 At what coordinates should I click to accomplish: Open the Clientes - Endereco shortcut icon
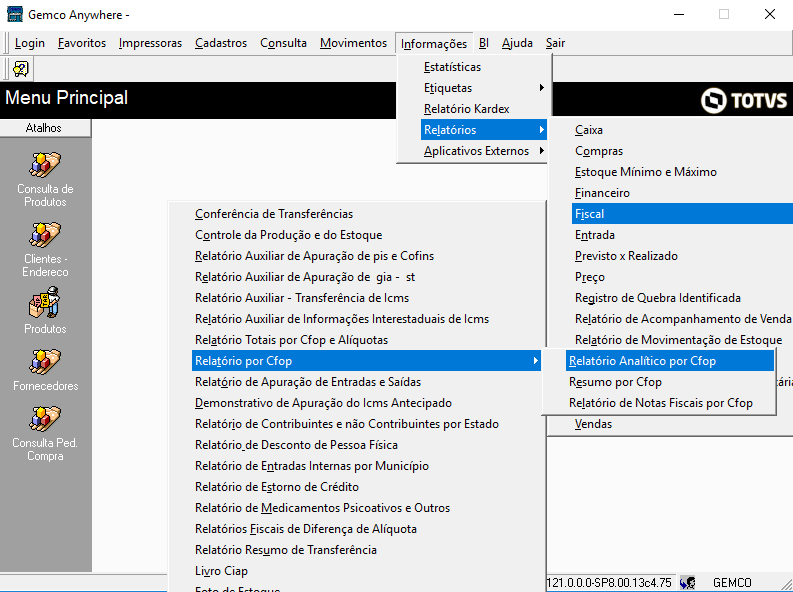pos(45,235)
